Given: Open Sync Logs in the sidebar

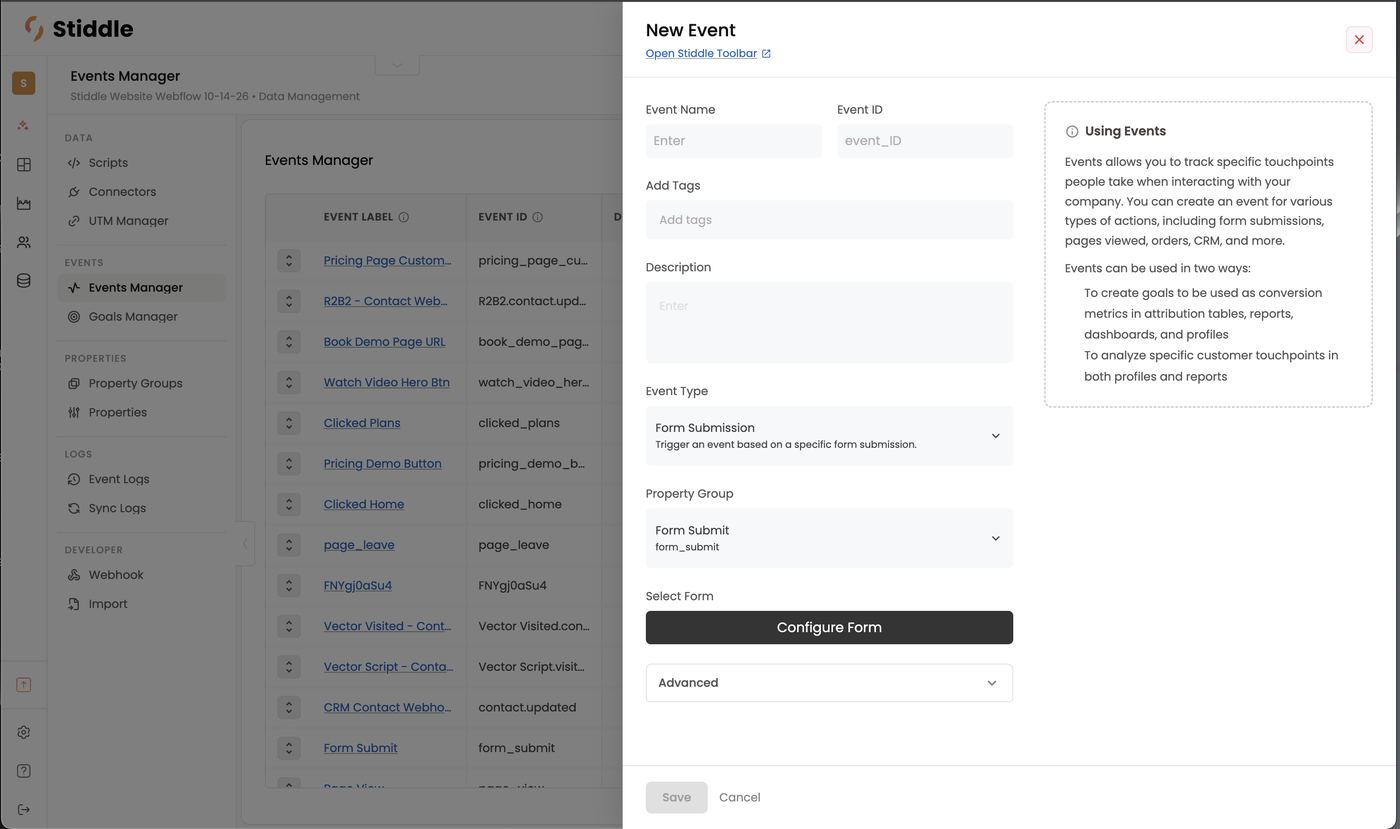Looking at the screenshot, I should coord(117,508).
